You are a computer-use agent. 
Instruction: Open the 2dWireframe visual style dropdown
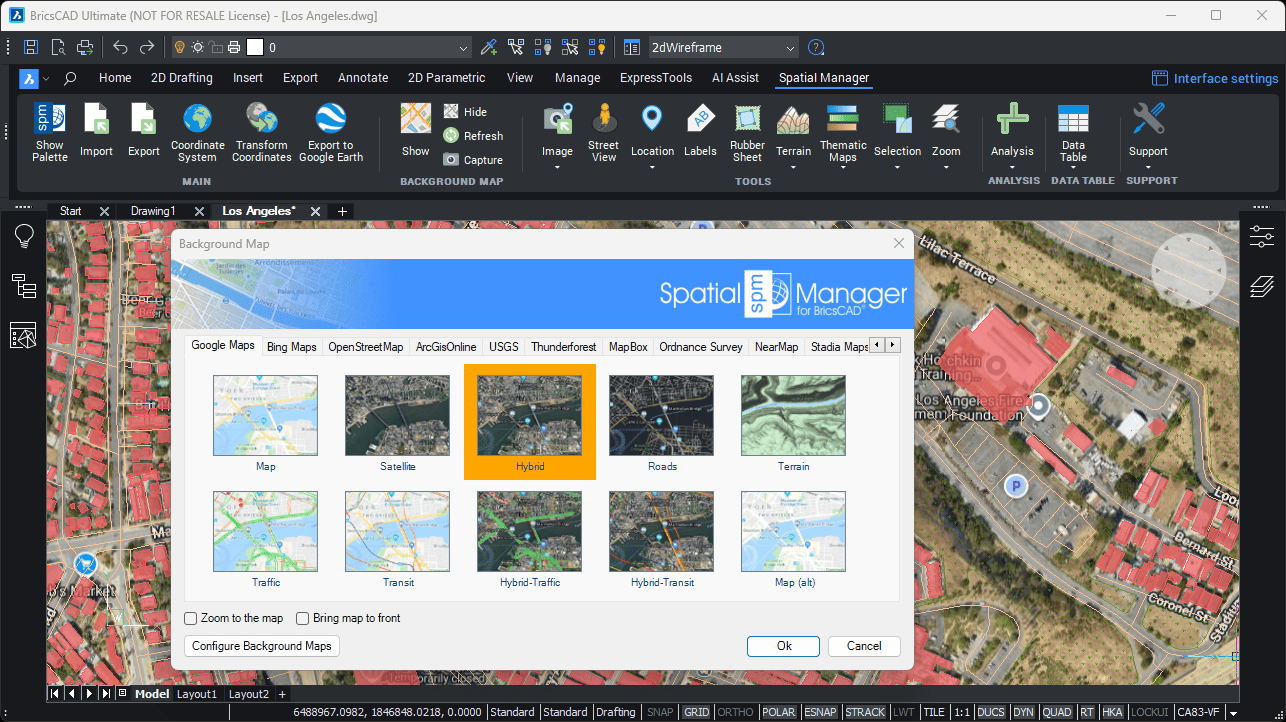coord(791,47)
